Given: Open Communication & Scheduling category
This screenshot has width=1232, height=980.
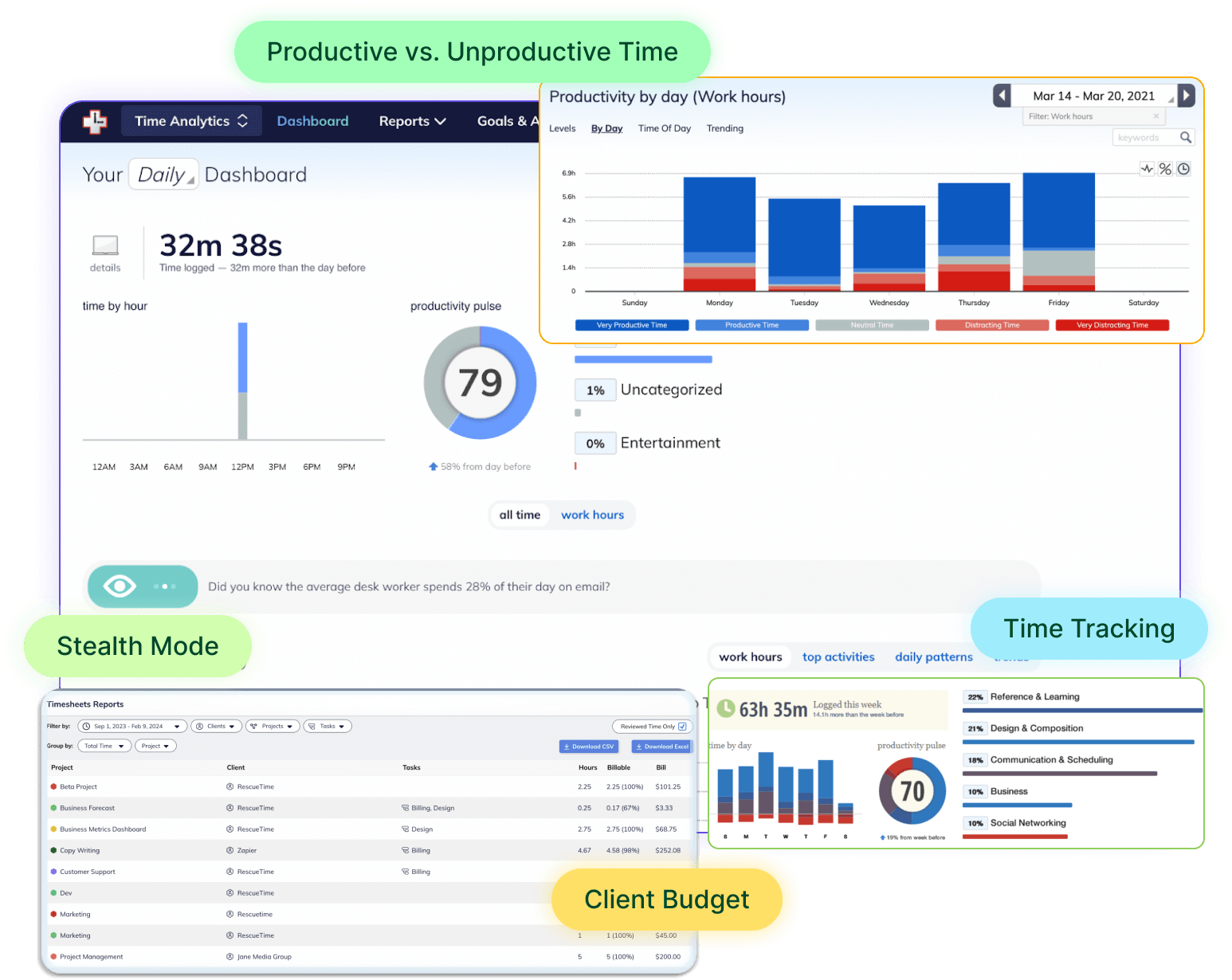Looking at the screenshot, I should click(1051, 760).
